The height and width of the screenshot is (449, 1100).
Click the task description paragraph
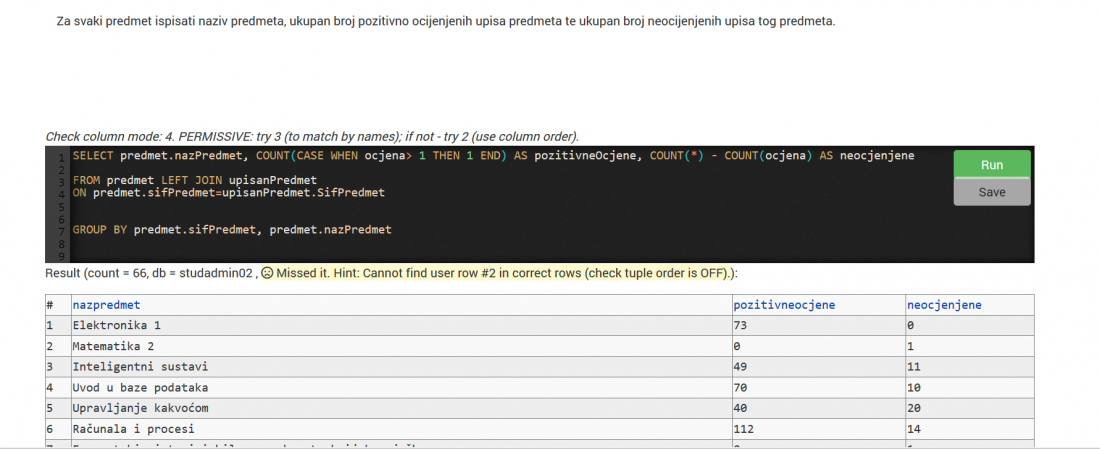click(x=446, y=21)
